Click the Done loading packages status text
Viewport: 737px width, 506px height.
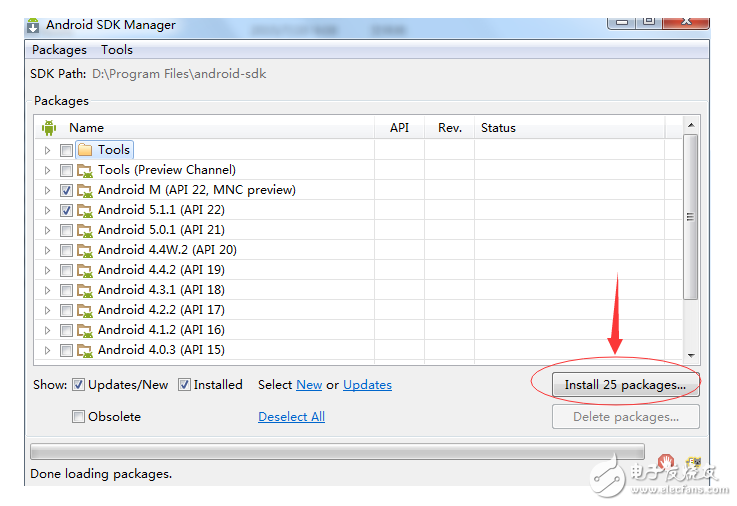(x=101, y=474)
